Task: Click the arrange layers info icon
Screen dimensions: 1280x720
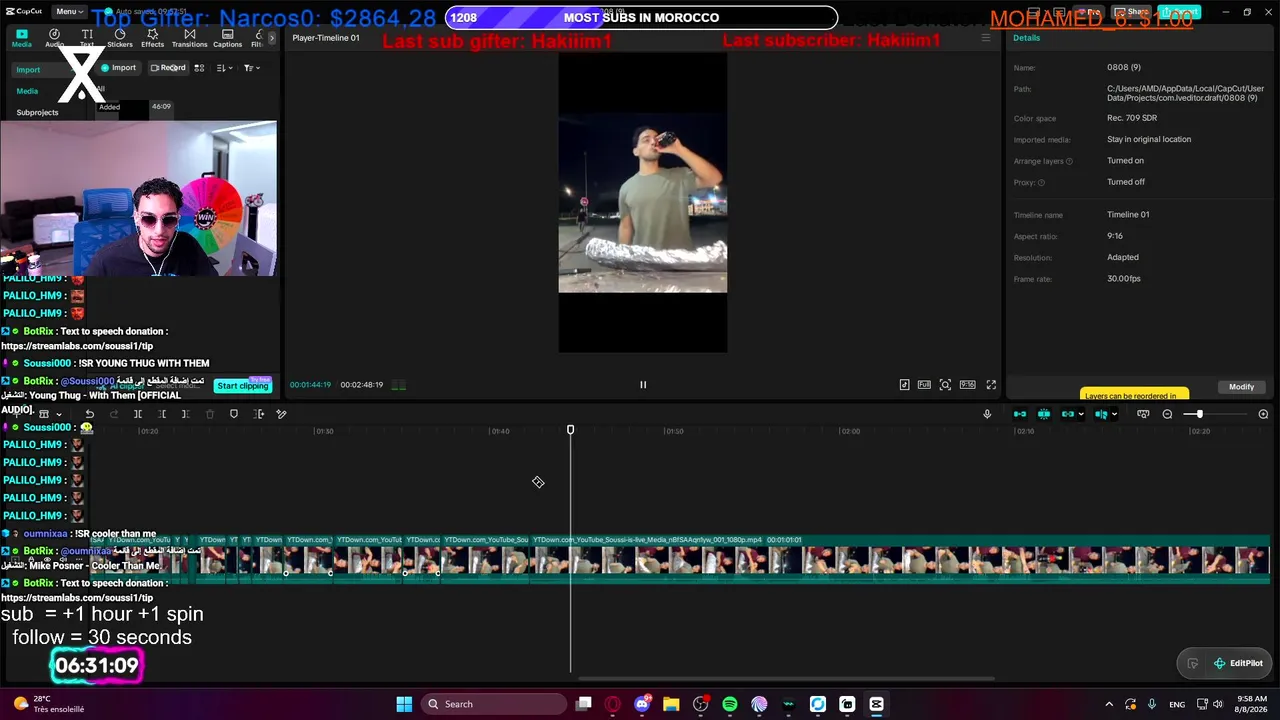Action: (x=1069, y=161)
